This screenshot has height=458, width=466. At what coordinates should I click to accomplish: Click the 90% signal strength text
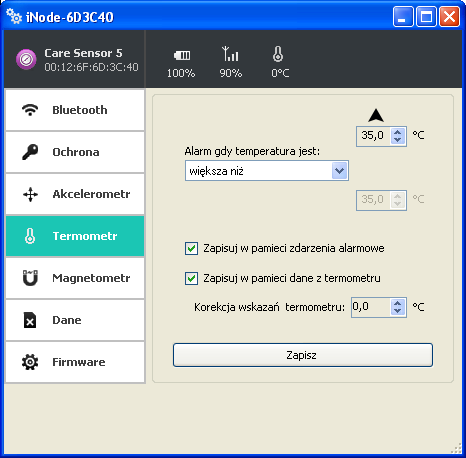click(x=231, y=73)
